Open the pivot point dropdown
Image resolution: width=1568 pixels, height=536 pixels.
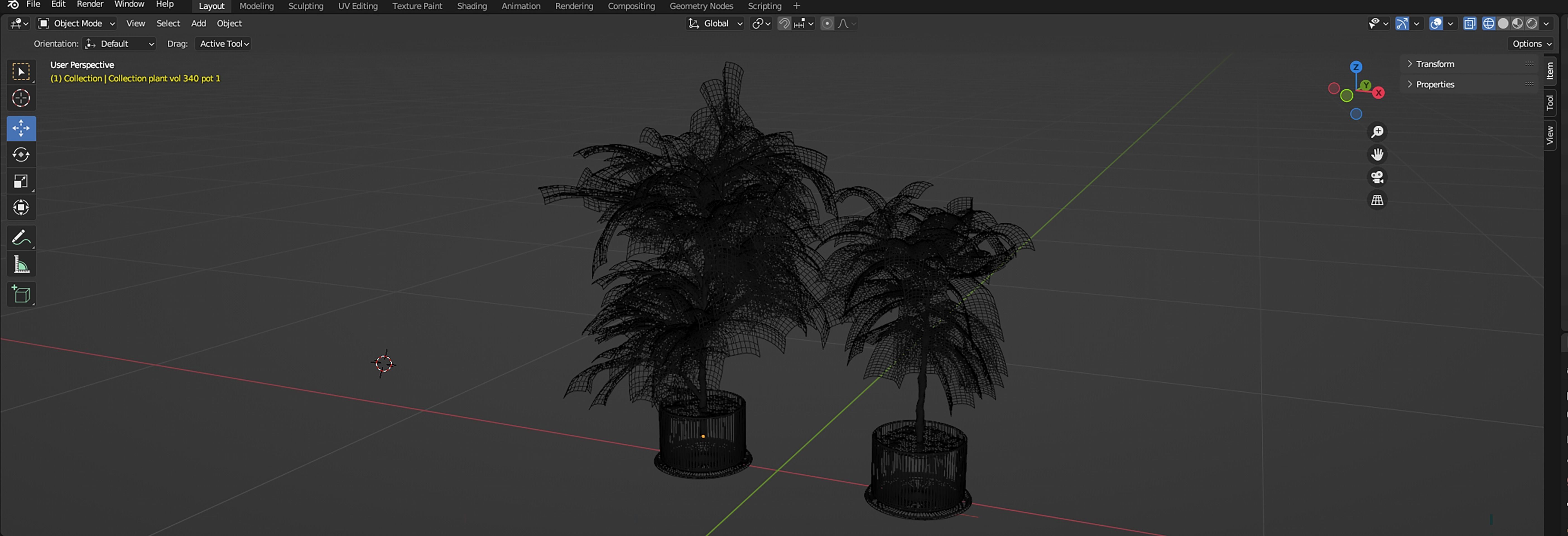tap(761, 23)
